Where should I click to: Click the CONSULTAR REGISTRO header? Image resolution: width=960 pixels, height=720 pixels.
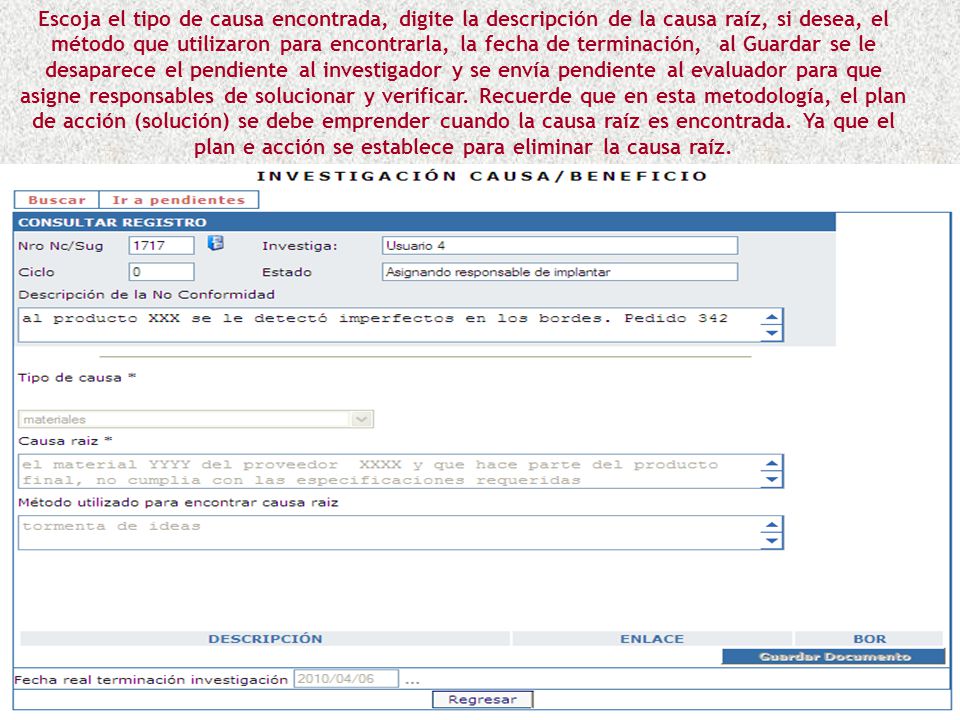(x=424, y=222)
